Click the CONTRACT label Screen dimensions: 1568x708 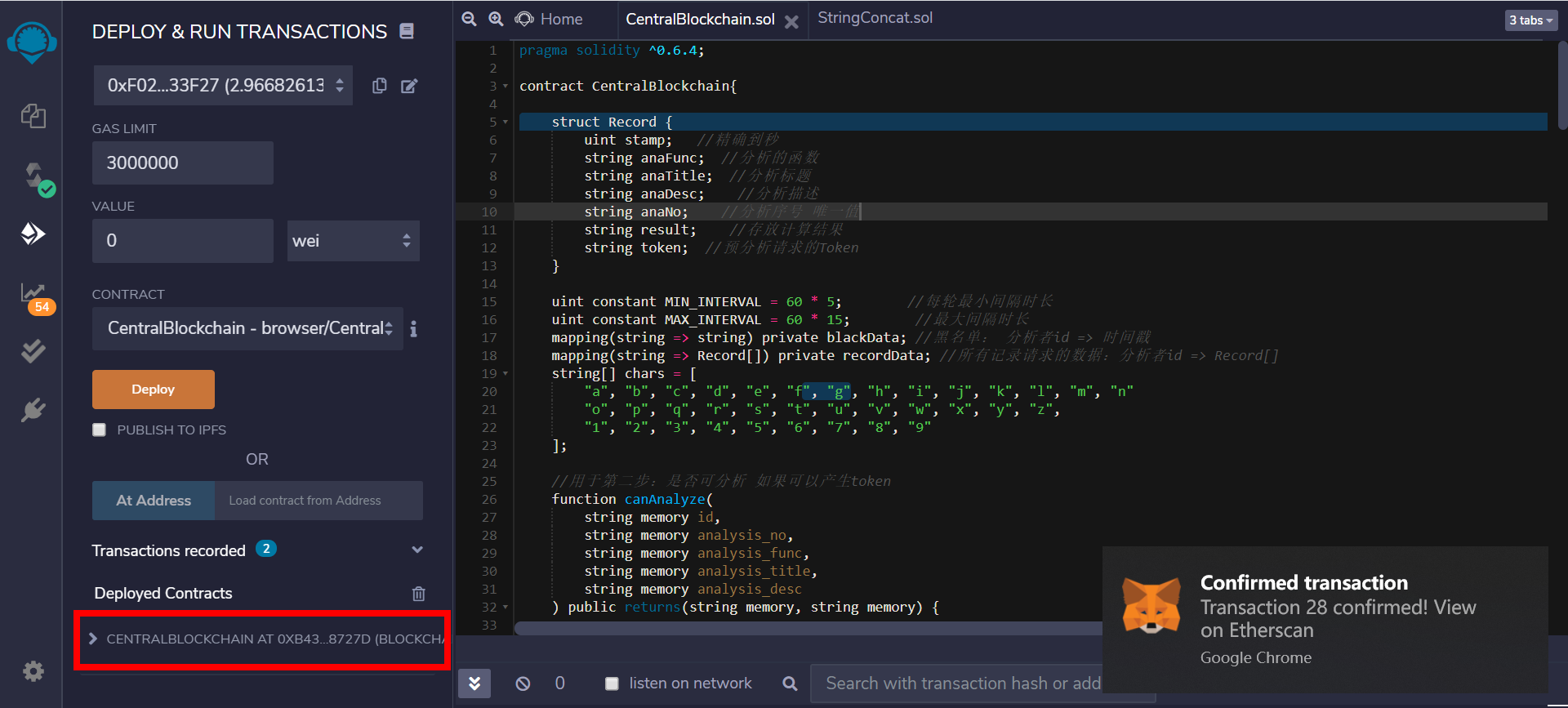128,294
